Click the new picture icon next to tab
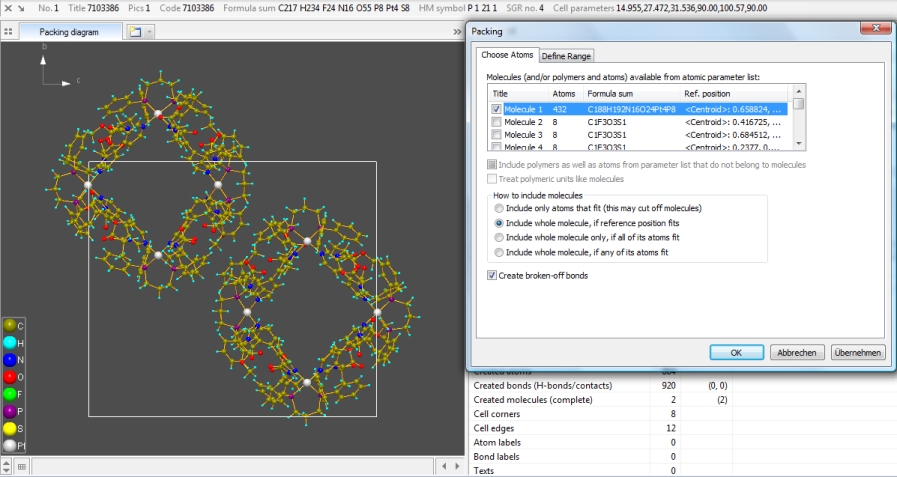 (x=135, y=32)
